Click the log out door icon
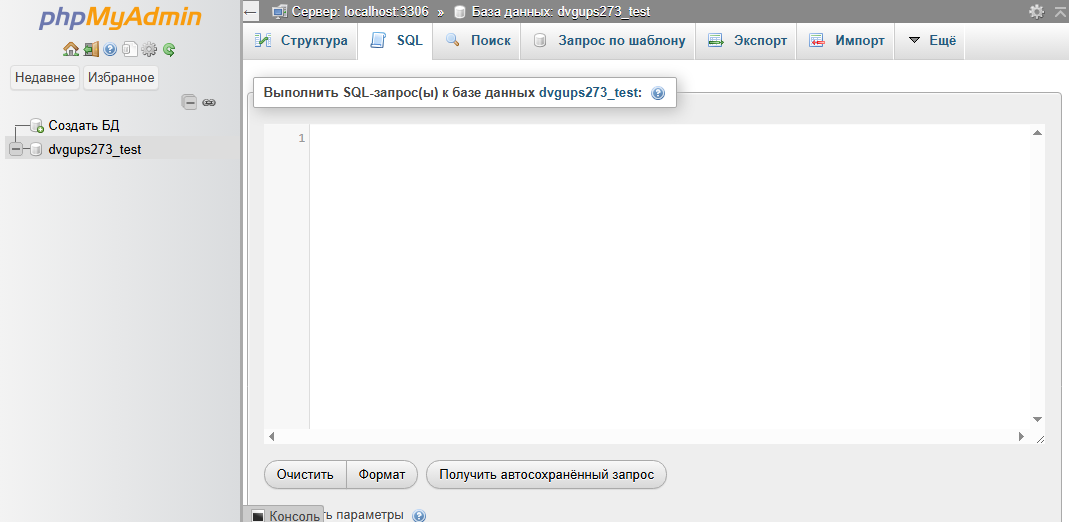The image size is (1069, 522). 91,49
